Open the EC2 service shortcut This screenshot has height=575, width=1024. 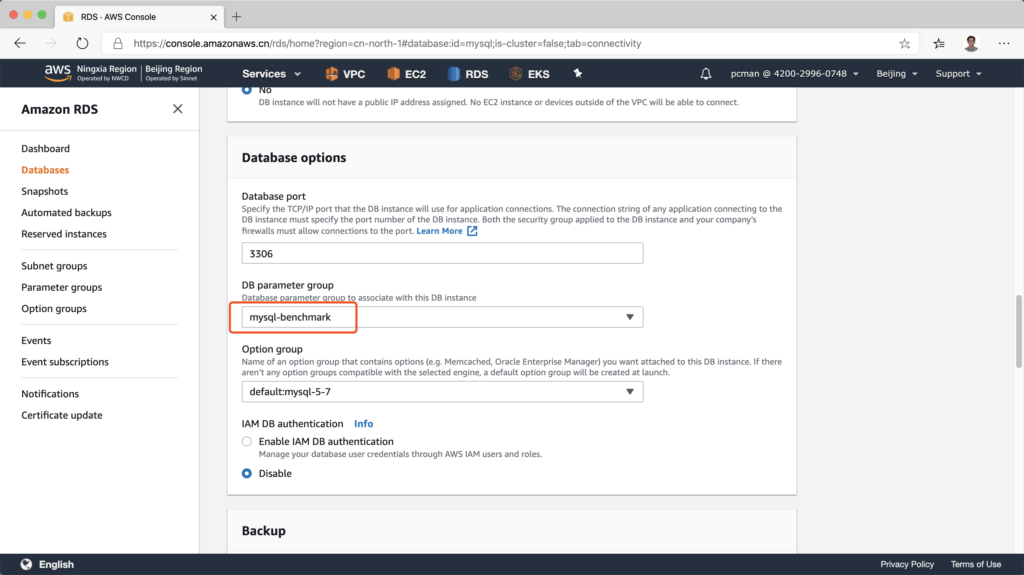coord(406,74)
